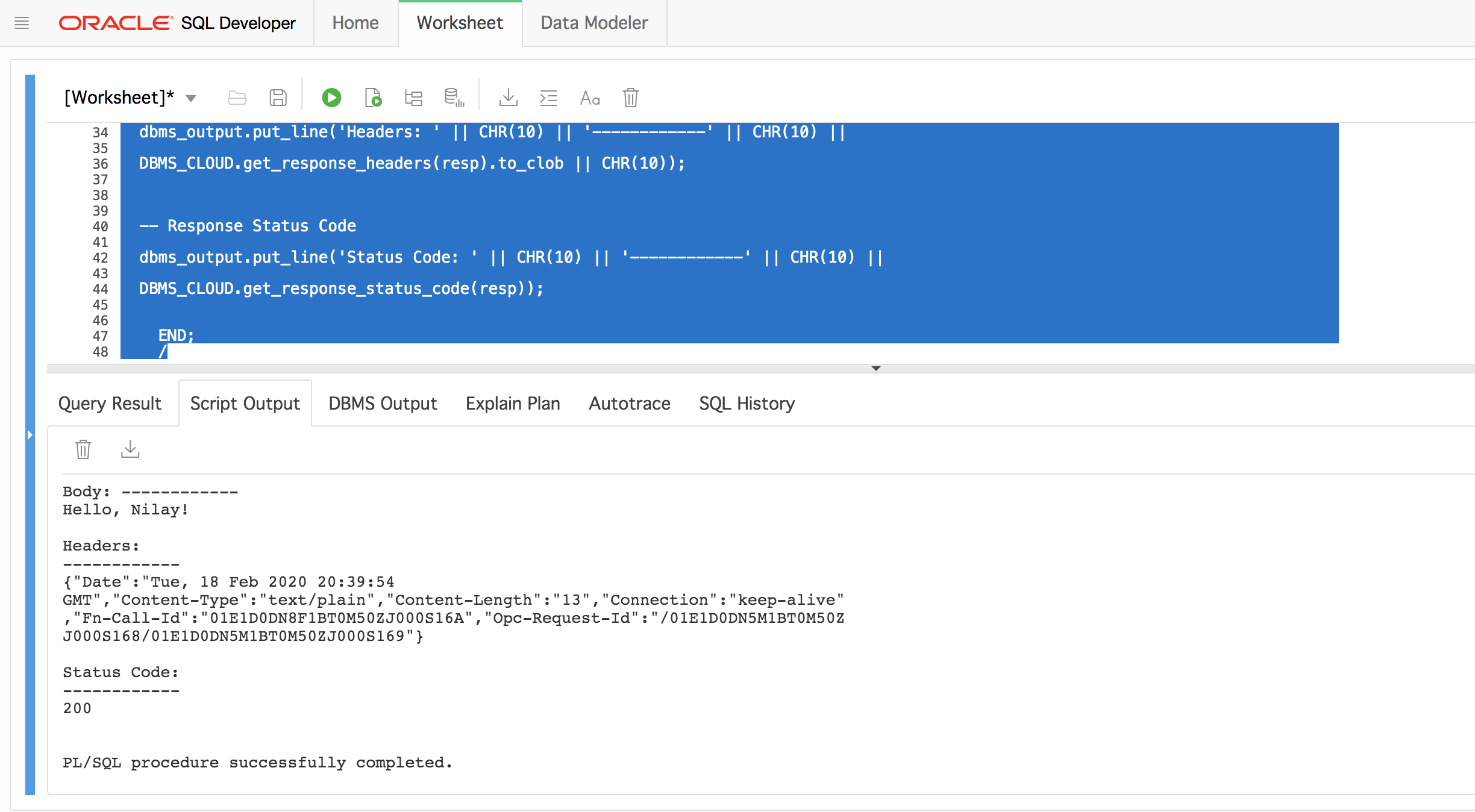Click the END; line in the editor

click(176, 336)
